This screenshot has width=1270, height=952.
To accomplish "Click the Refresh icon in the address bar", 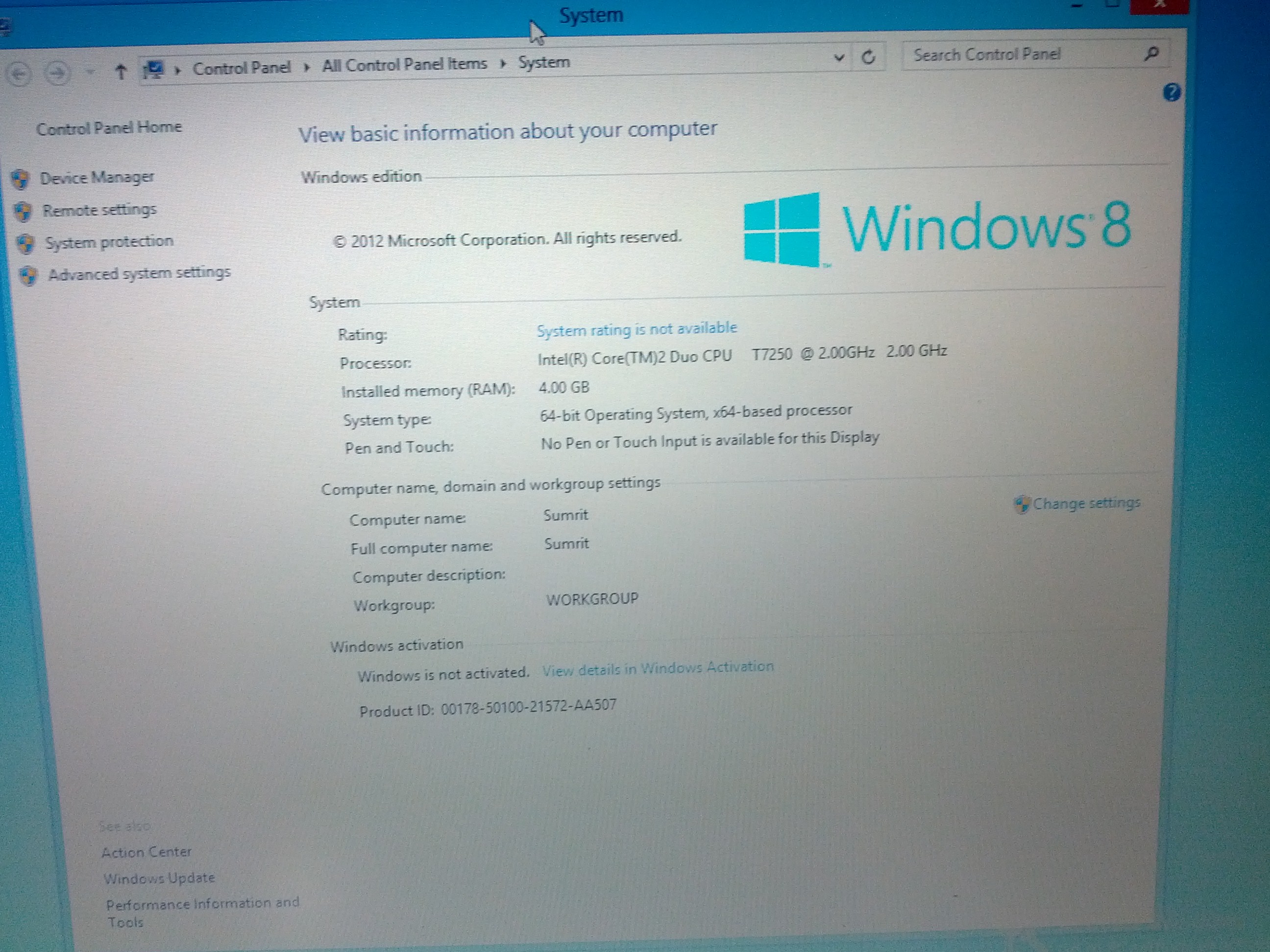I will 868,57.
